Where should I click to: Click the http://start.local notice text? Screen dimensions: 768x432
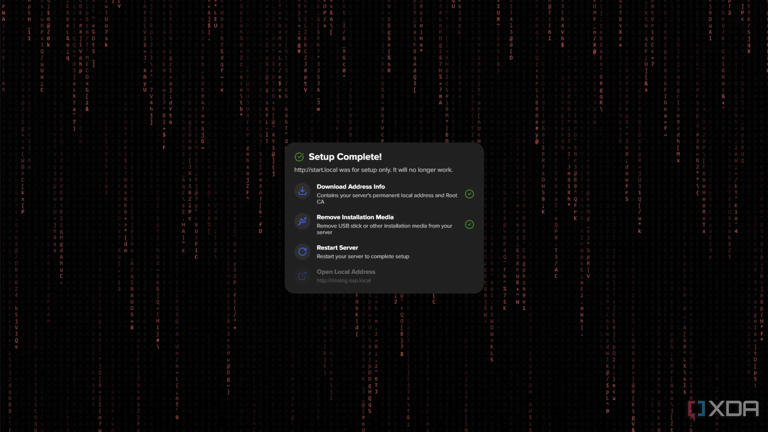[x=373, y=170]
